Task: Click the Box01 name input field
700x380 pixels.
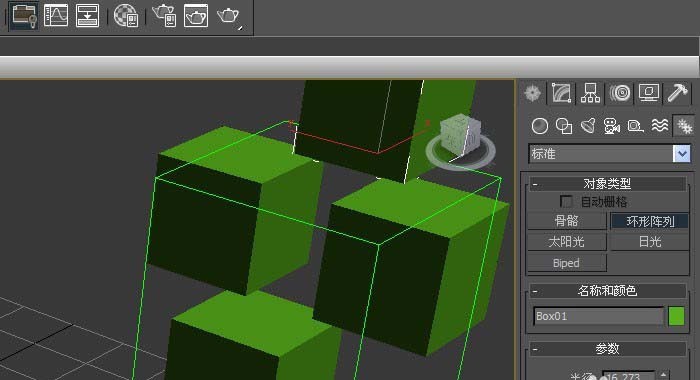Action: coord(599,316)
